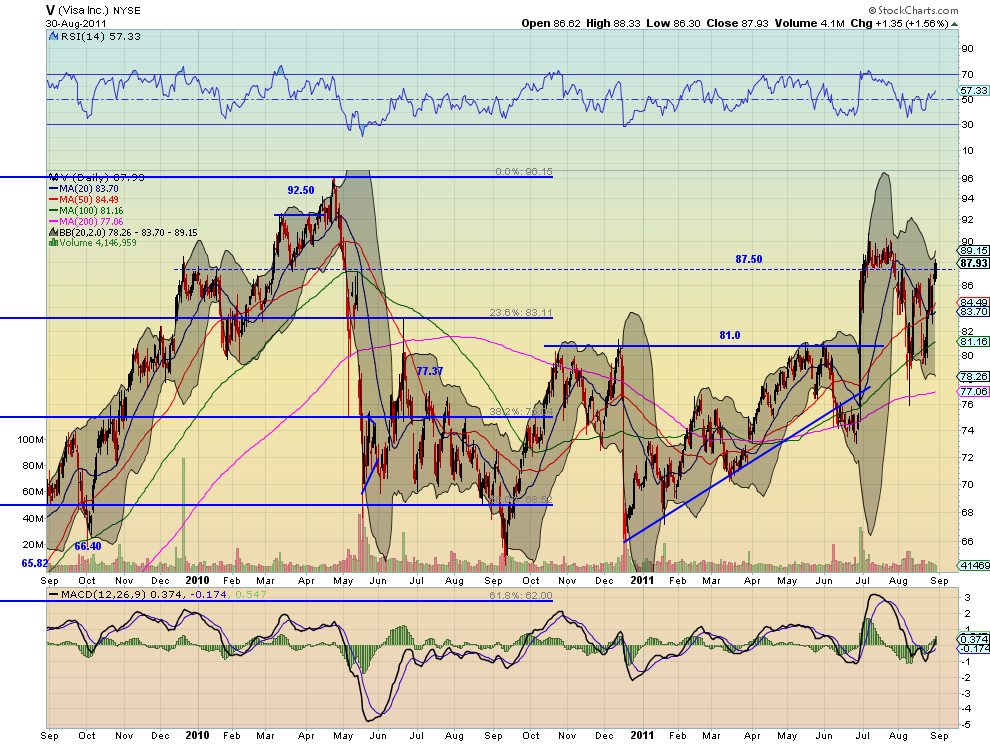This screenshot has height=744, width=990.
Task: Click the black MACD line swatch in legend
Action: pyautogui.click(x=54, y=595)
